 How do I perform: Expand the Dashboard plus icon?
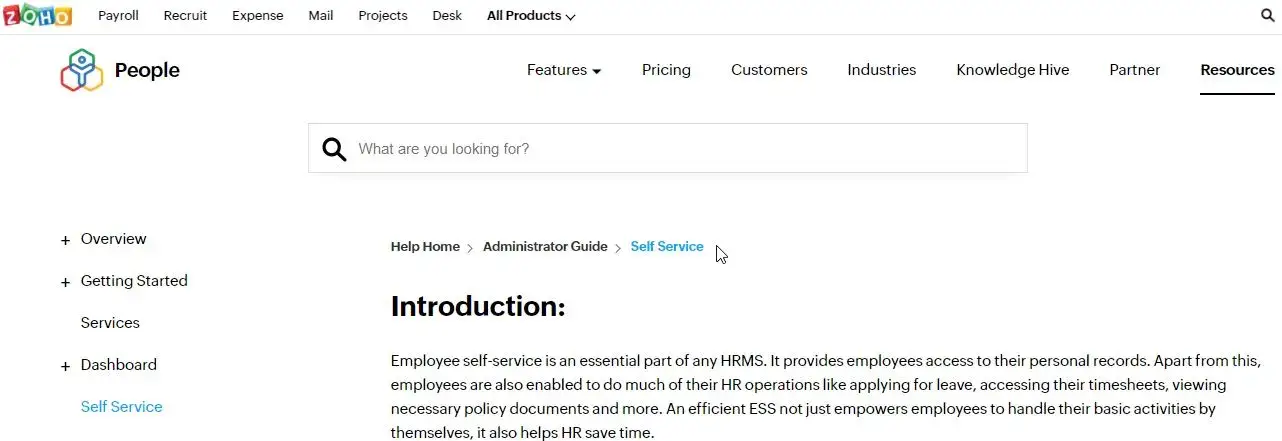click(x=66, y=366)
